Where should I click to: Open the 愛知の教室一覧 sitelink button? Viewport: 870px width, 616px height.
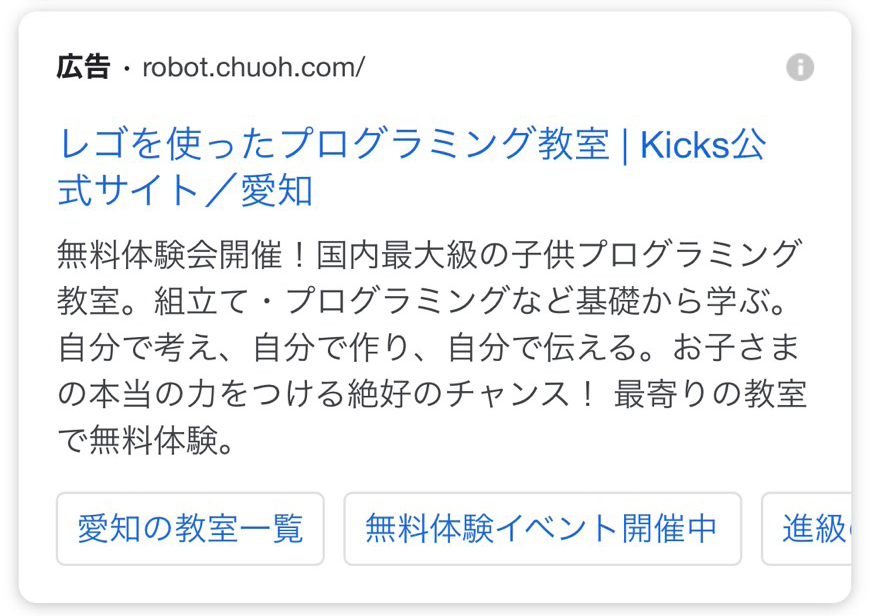click(x=190, y=528)
